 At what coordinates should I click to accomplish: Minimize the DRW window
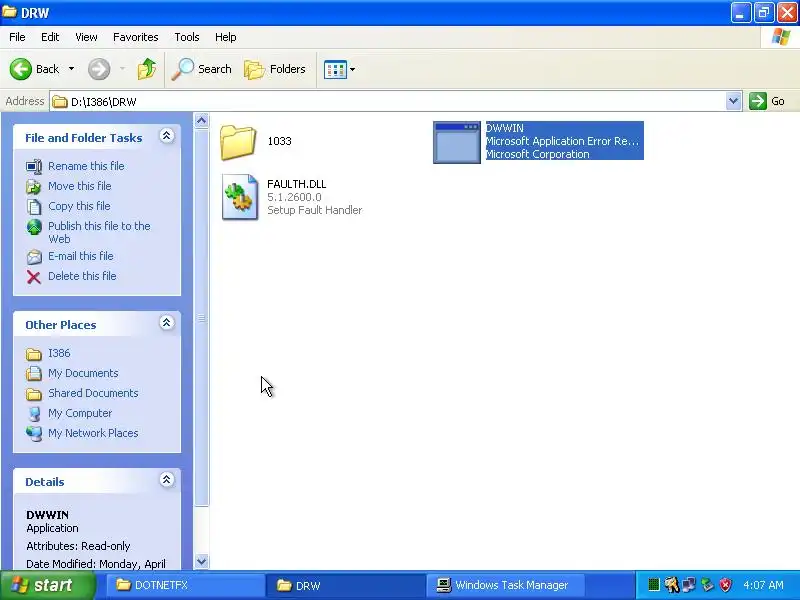tap(740, 13)
